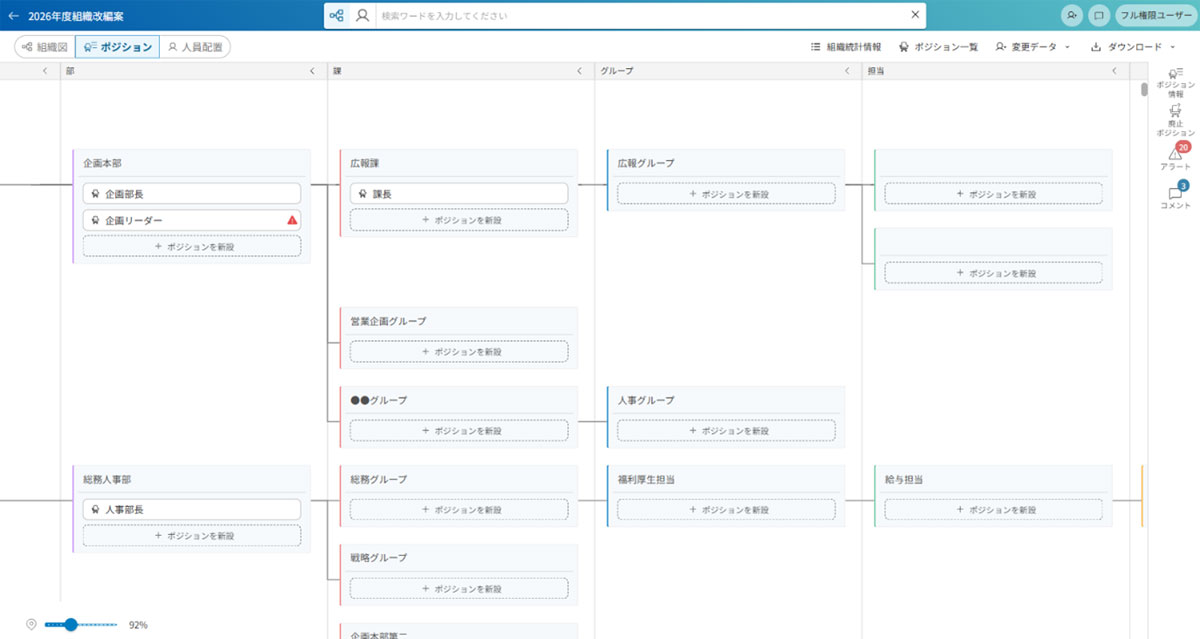Open the フル権限ユーザー account button

pos(1155,16)
